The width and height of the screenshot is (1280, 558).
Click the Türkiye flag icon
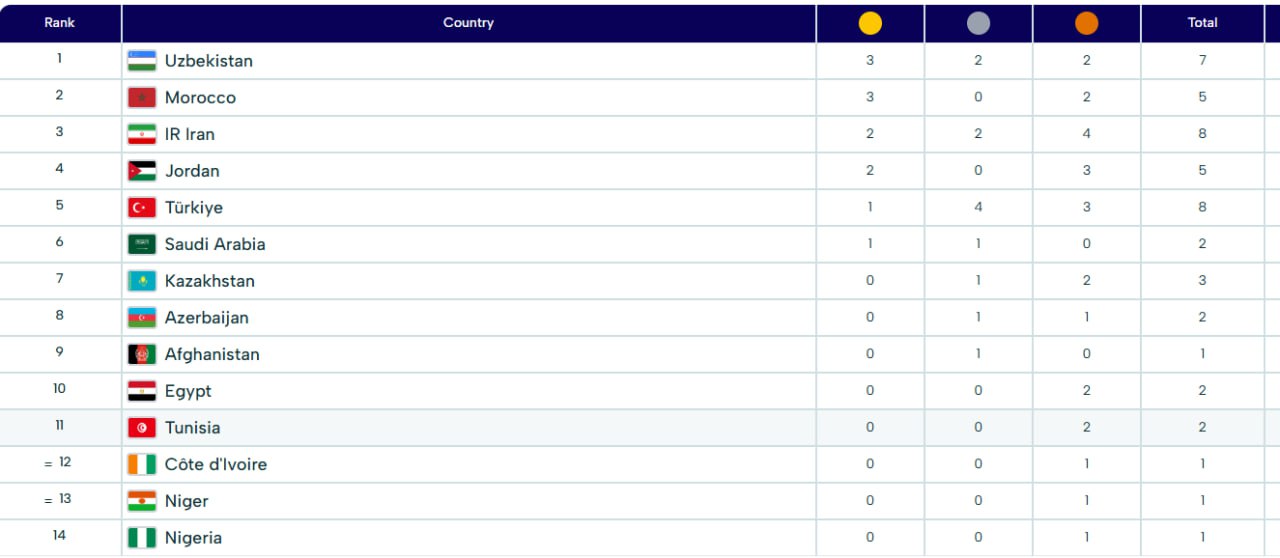[x=142, y=208]
